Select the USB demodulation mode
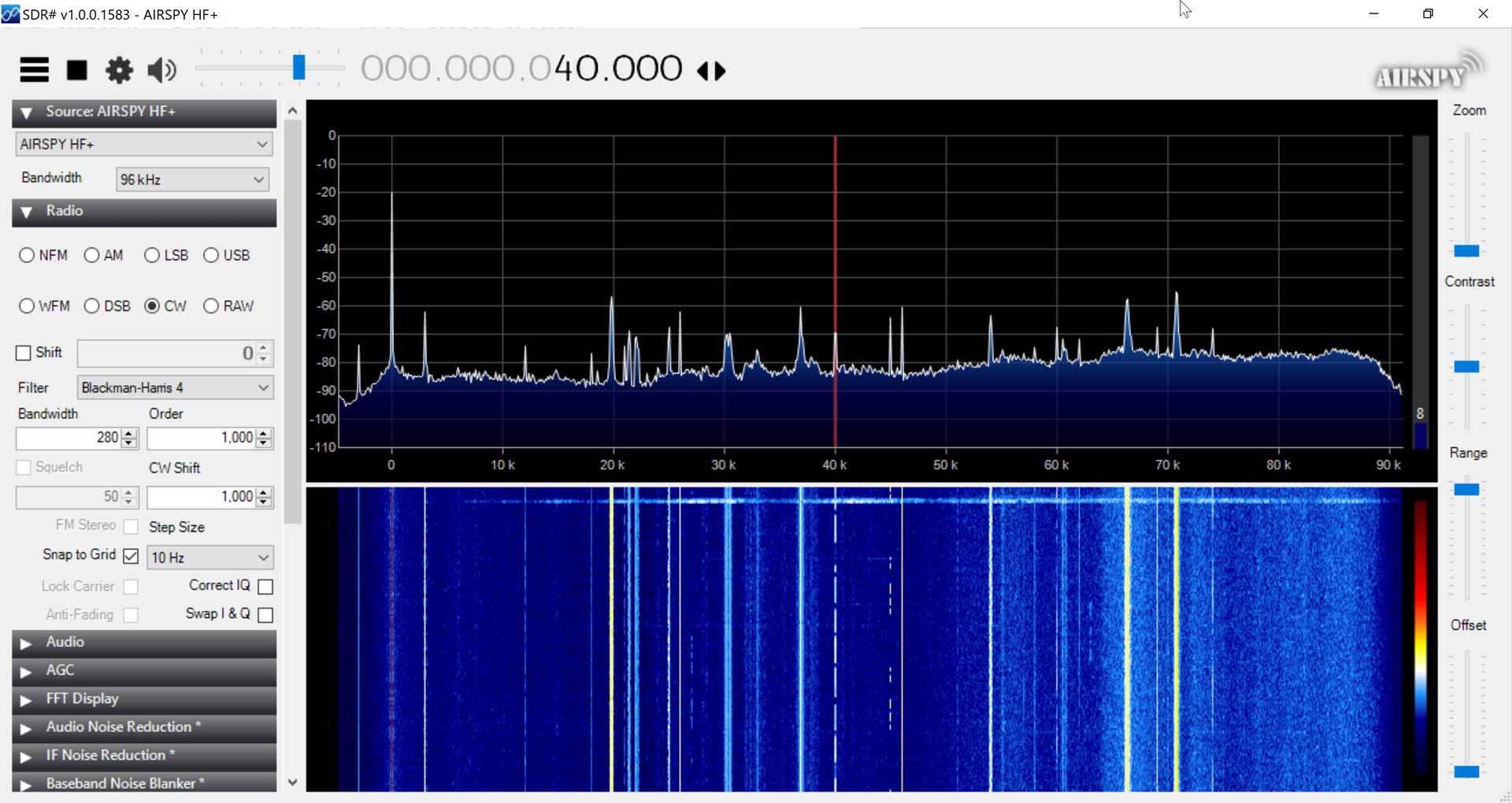 coord(209,255)
